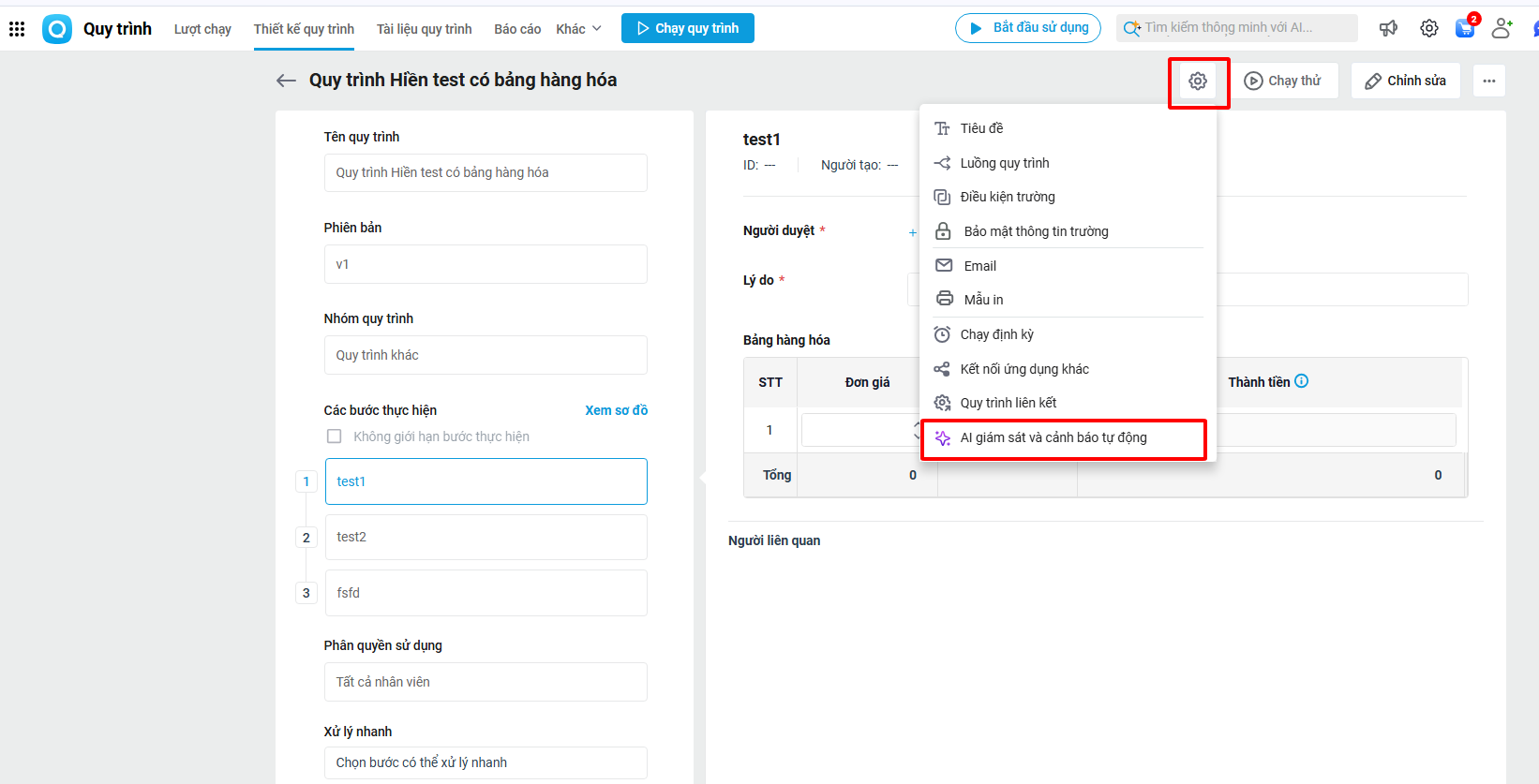Click the Chạy quy trình button
Image resolution: width=1539 pixels, height=784 pixels.
pos(687,28)
